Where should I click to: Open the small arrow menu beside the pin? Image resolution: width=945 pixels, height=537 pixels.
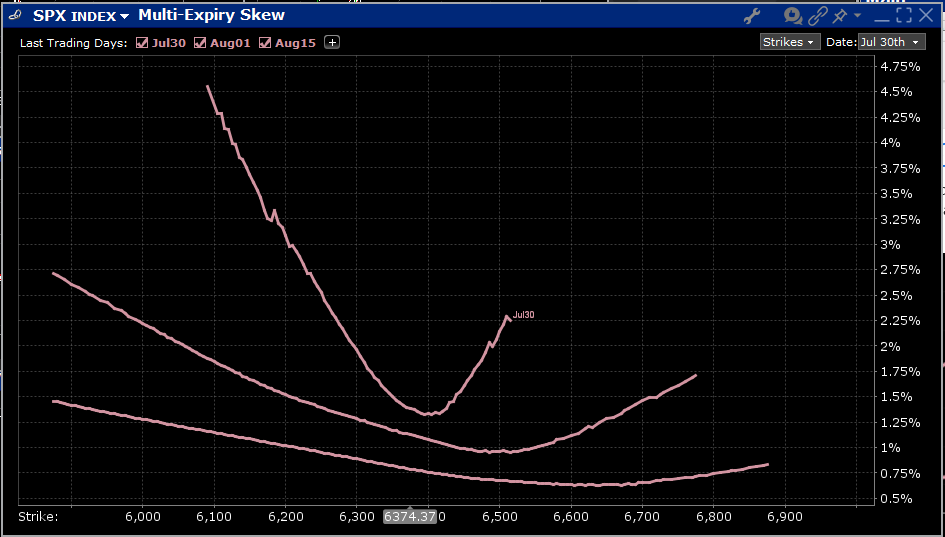tap(857, 17)
